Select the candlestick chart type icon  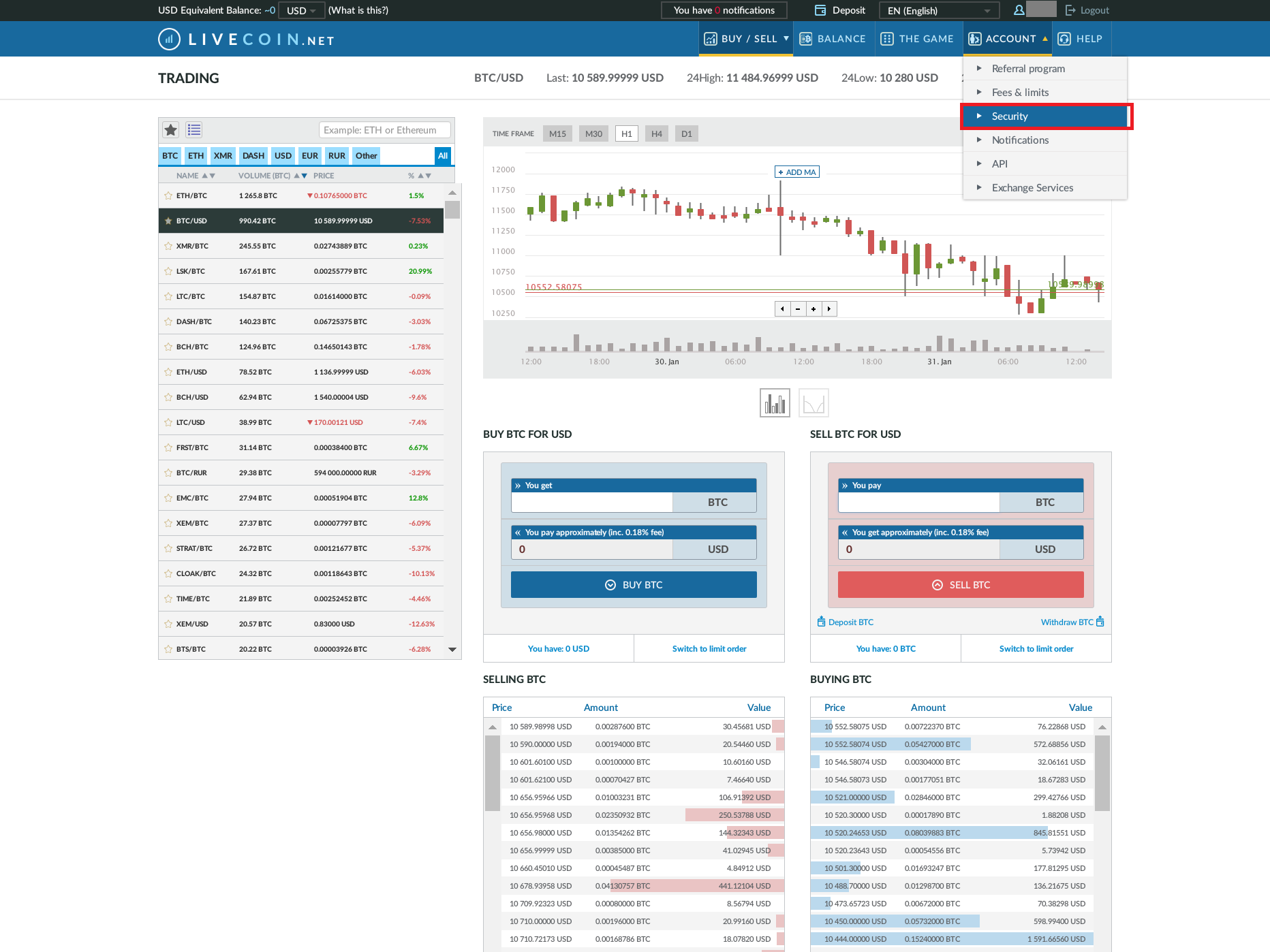point(775,403)
